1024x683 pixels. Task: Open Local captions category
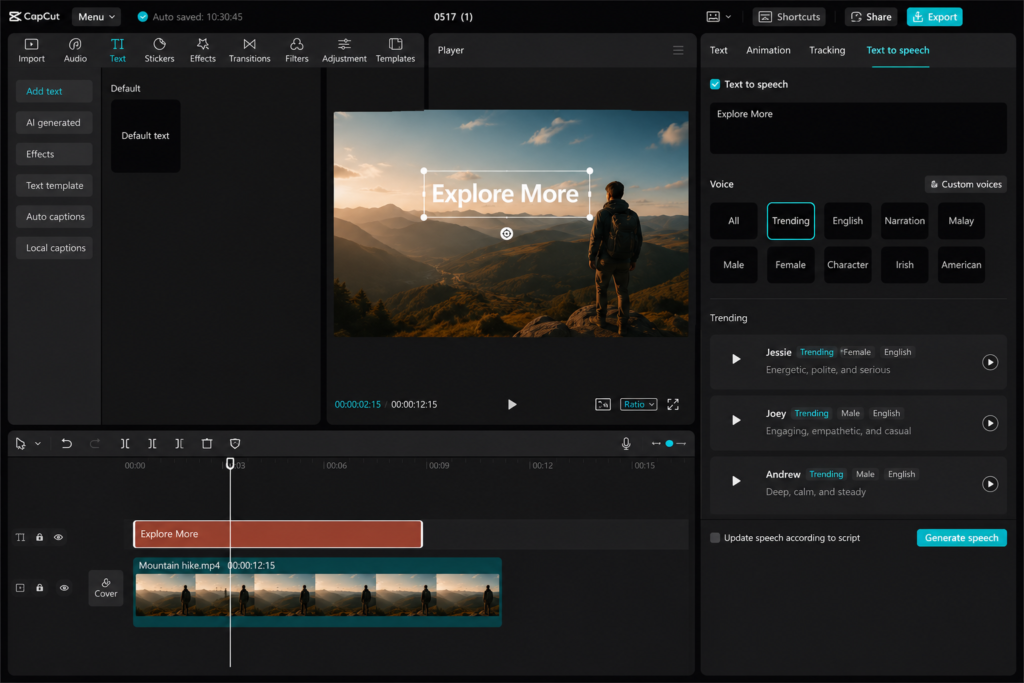[54, 248]
